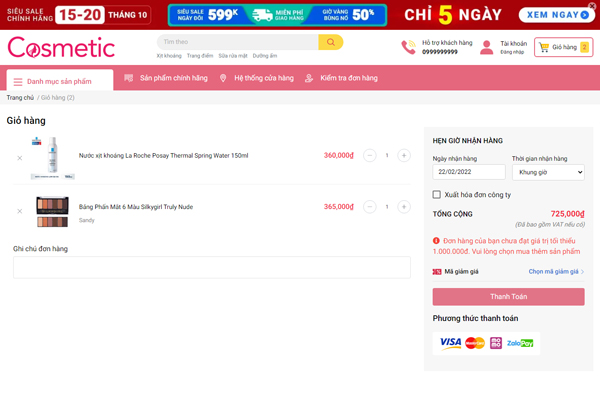Viewport: 600px width, 408px height.
Task: Open La Roche Posay product thumbnail
Action: coord(53,158)
